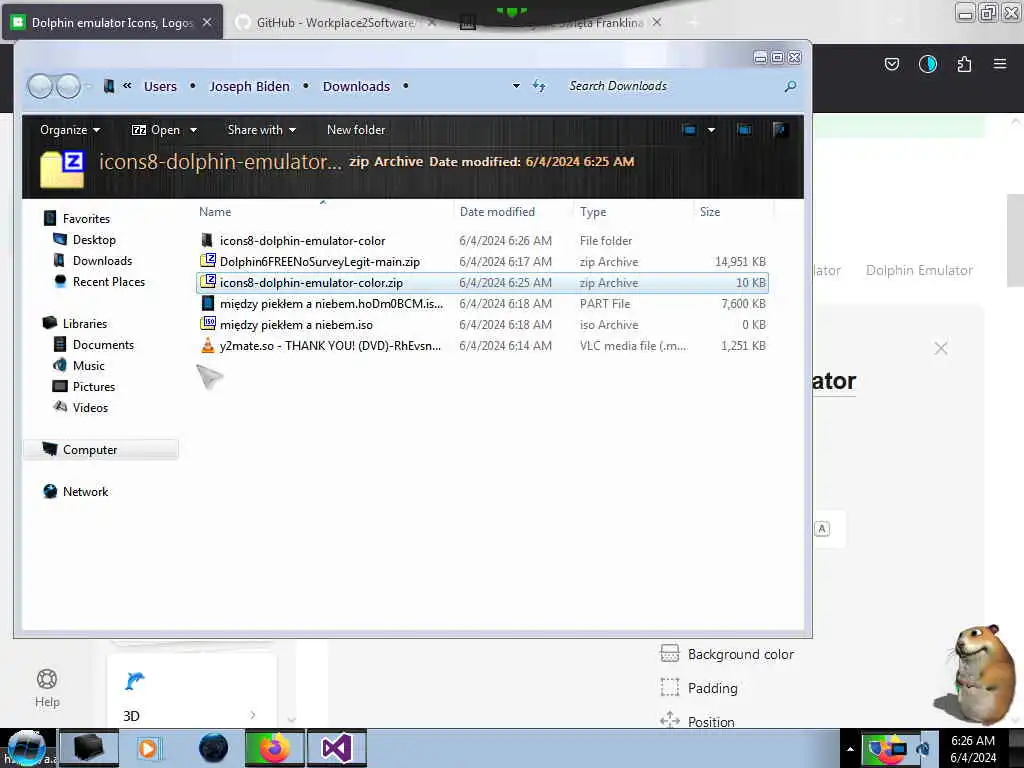The image size is (1024, 768).
Task: Click the black folder taskbar icon
Action: pyautogui.click(x=89, y=748)
